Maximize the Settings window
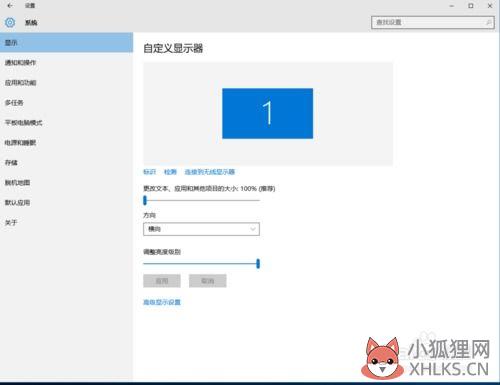The height and width of the screenshot is (385, 500). (x=471, y=6)
